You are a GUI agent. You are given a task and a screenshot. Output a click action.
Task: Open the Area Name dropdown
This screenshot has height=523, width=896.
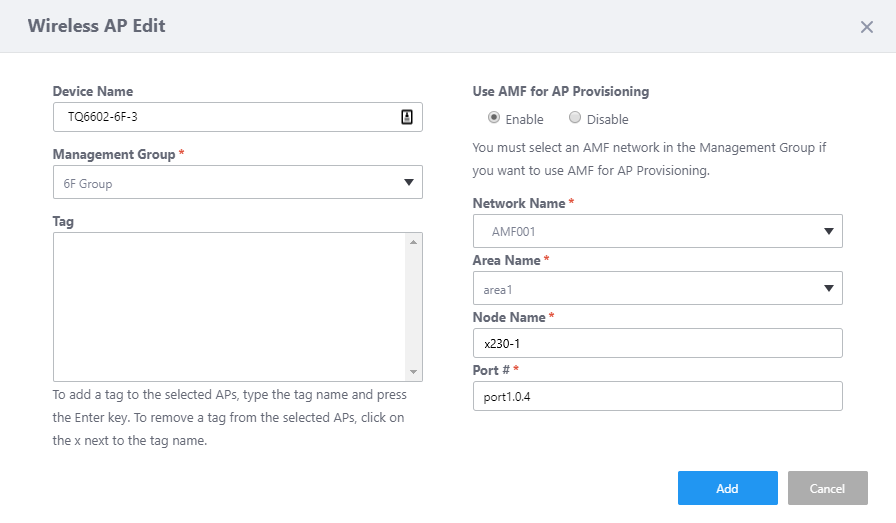coord(658,288)
